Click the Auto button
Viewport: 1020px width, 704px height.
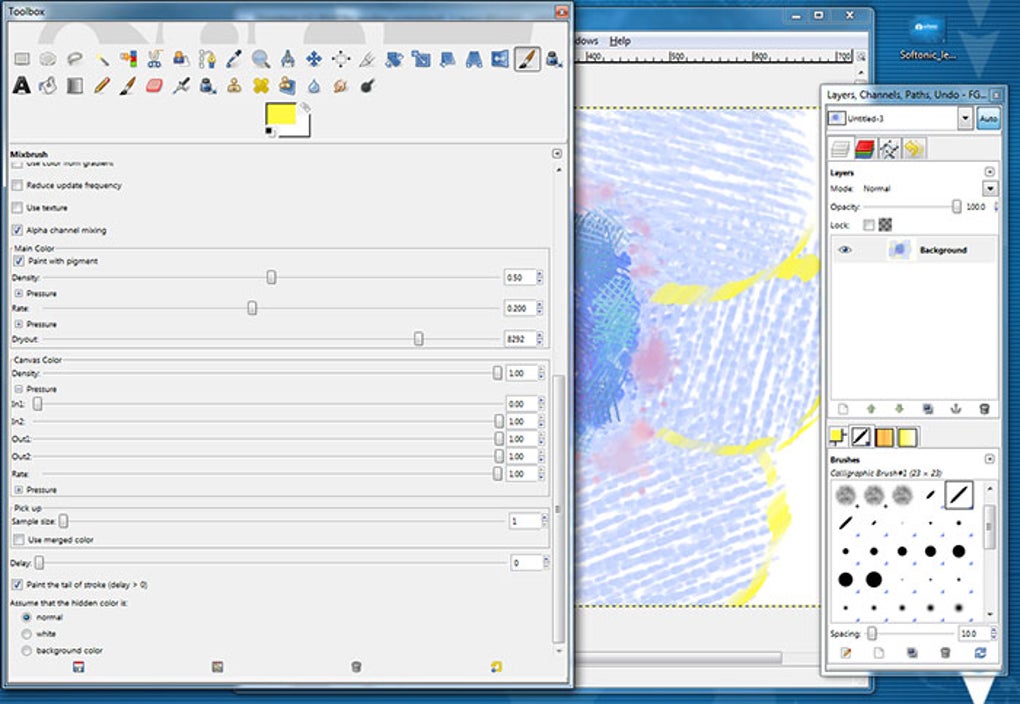tap(987, 118)
